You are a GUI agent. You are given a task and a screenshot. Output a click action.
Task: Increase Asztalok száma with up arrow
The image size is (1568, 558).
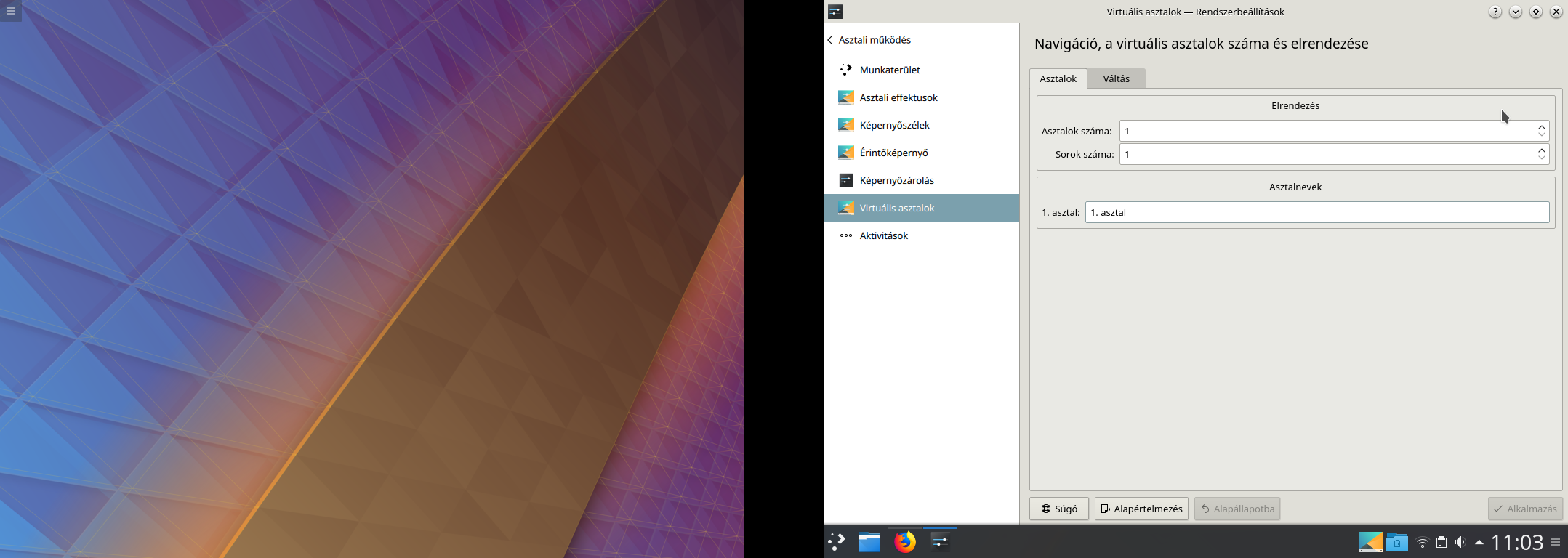1542,127
